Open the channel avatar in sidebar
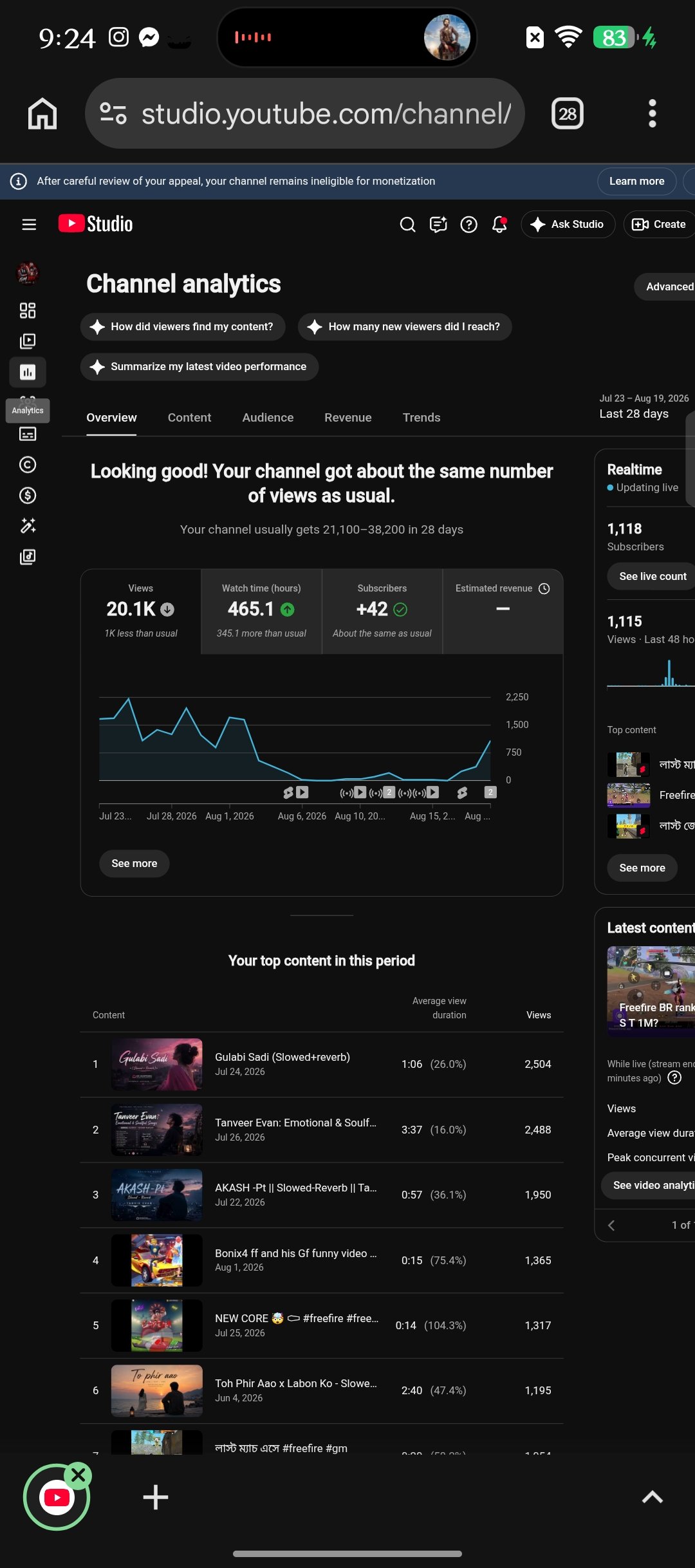Viewport: 695px width, 1568px height. click(28, 274)
